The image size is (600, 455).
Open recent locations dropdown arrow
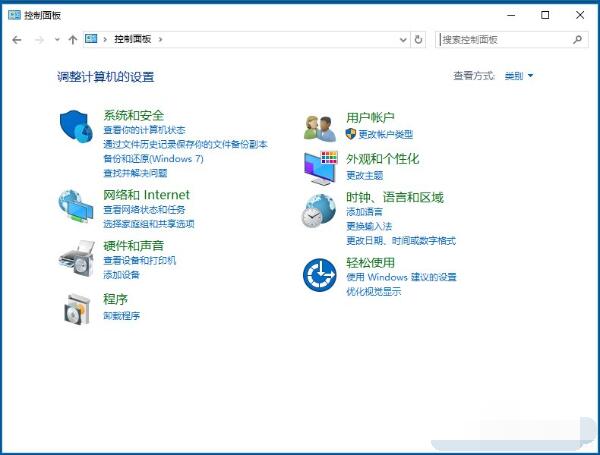coord(57,39)
